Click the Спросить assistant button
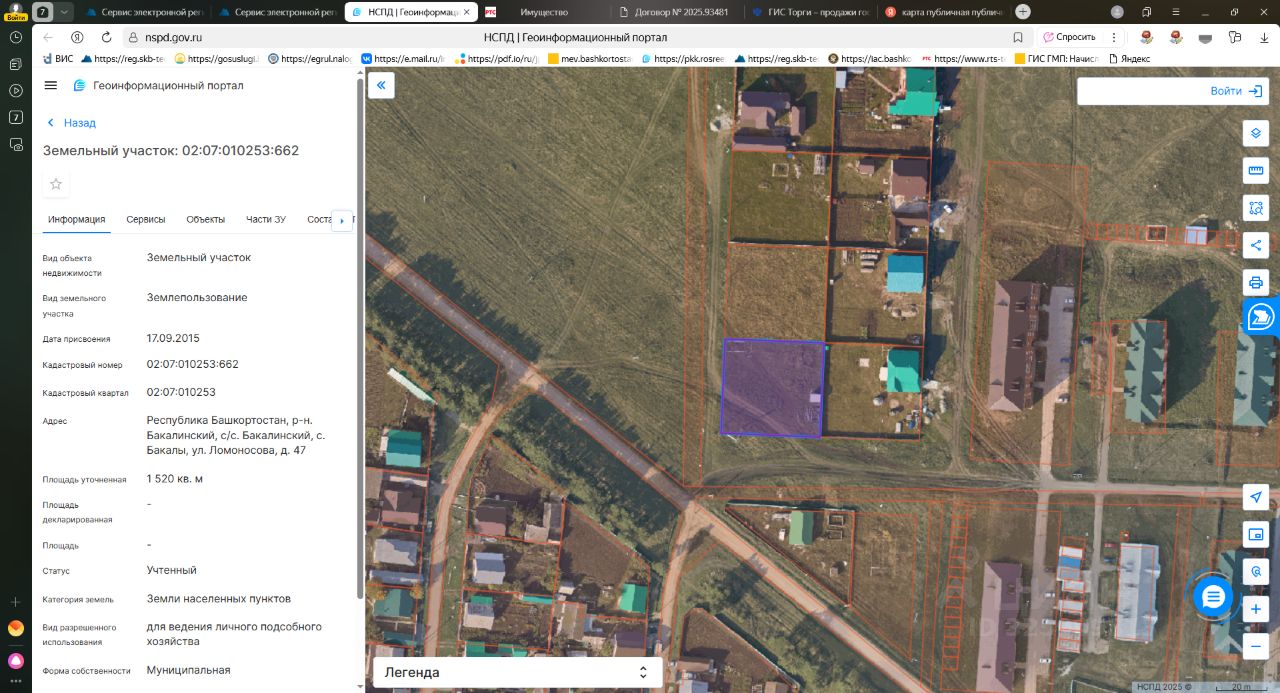The image size is (1280, 693). click(1069, 37)
